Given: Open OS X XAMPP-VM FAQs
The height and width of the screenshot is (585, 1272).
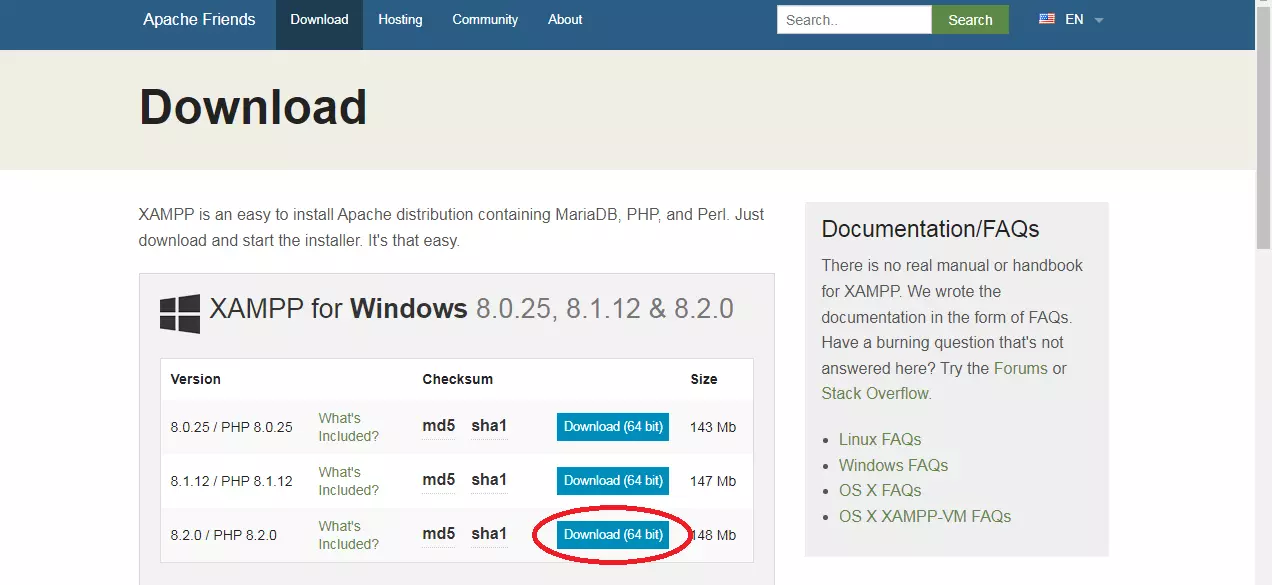Looking at the screenshot, I should coord(925,517).
